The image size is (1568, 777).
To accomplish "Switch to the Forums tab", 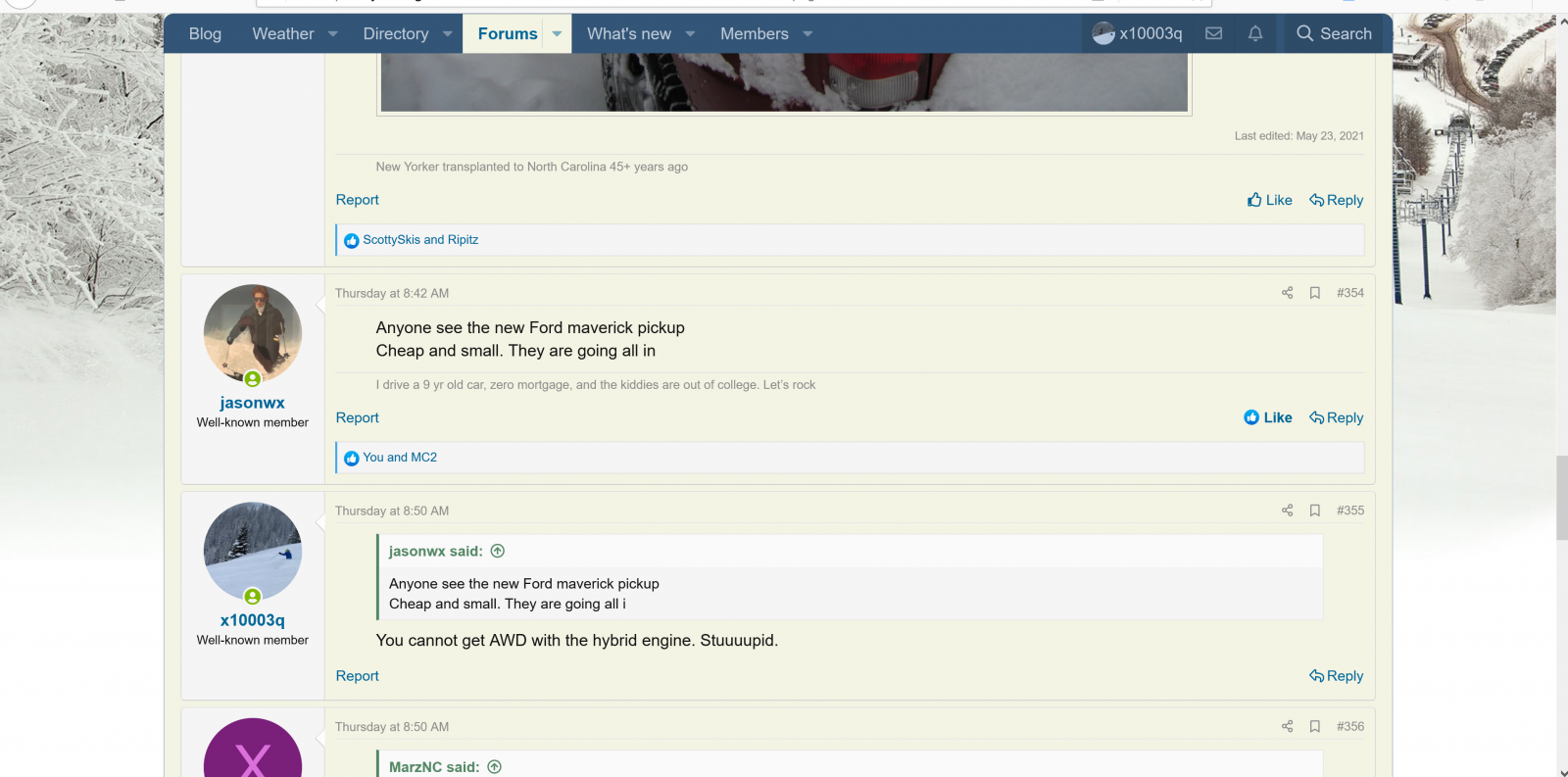I will (507, 34).
